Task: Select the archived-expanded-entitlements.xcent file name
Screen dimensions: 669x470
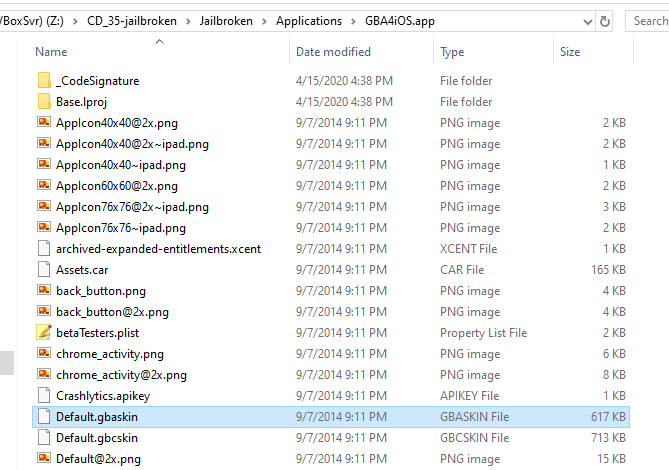Action: tap(159, 249)
